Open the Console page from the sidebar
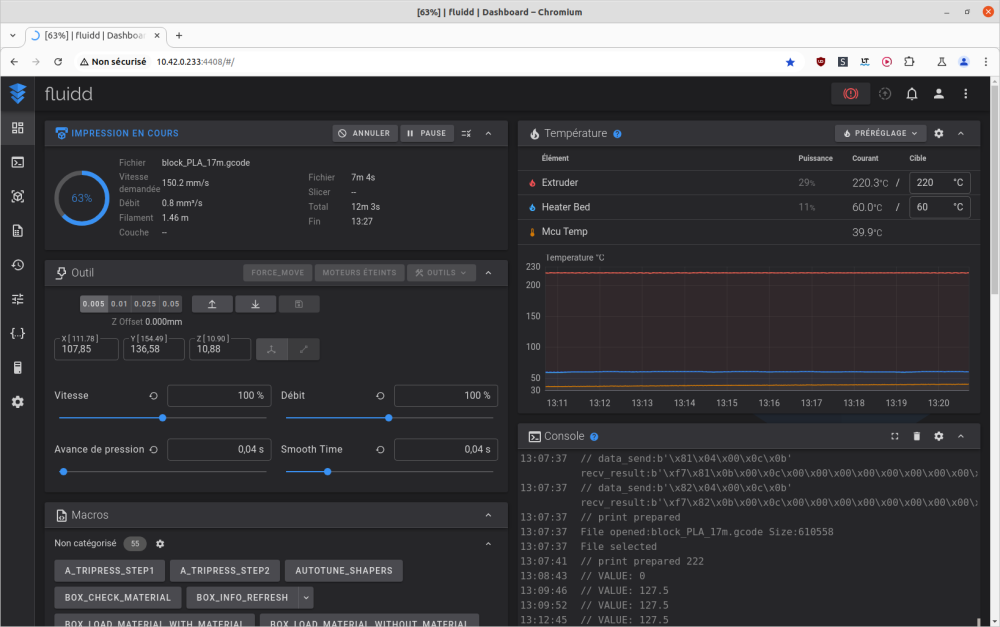 [17, 162]
